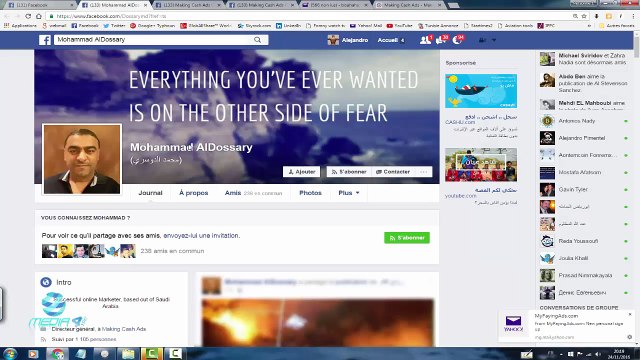Open the privacy shortcuts icon
This screenshot has width=640, height=360.
pyautogui.click(x=482, y=40)
